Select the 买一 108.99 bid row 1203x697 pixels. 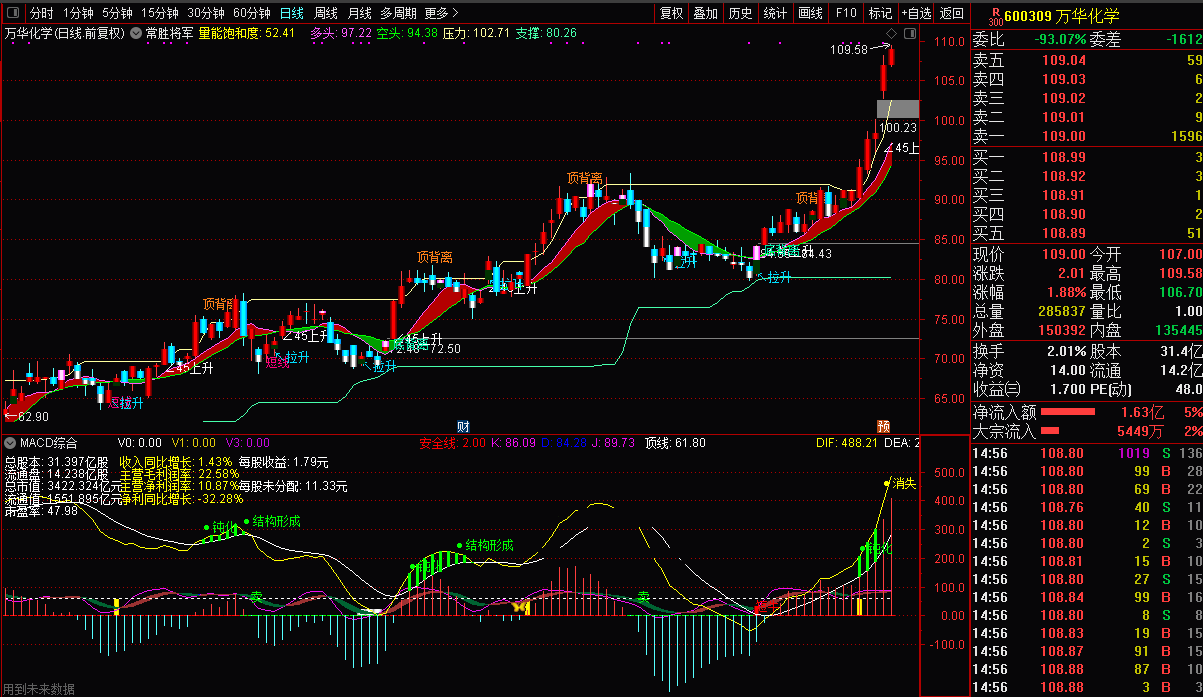click(1087, 157)
